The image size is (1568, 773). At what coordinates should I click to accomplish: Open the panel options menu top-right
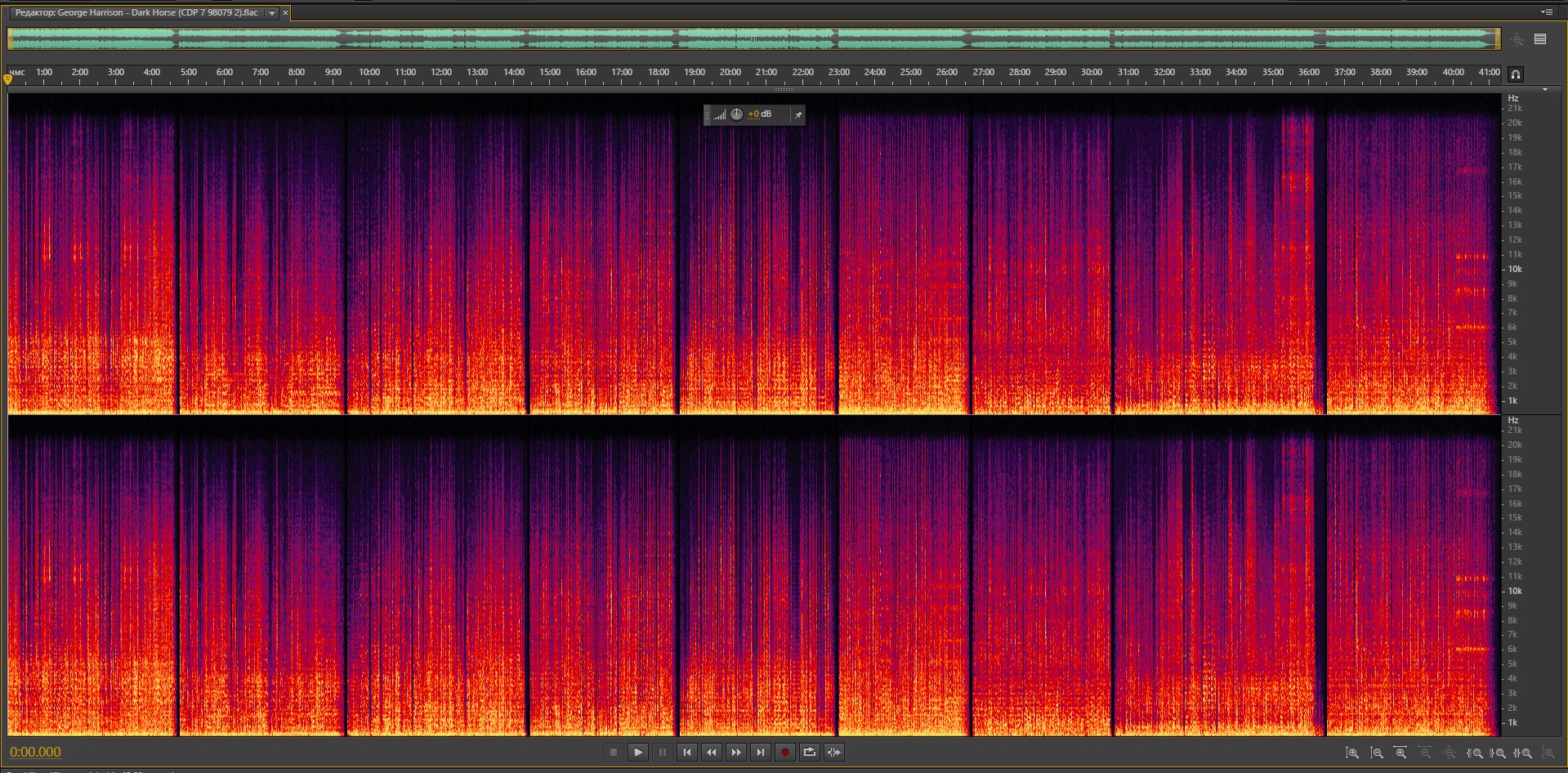tap(1546, 12)
